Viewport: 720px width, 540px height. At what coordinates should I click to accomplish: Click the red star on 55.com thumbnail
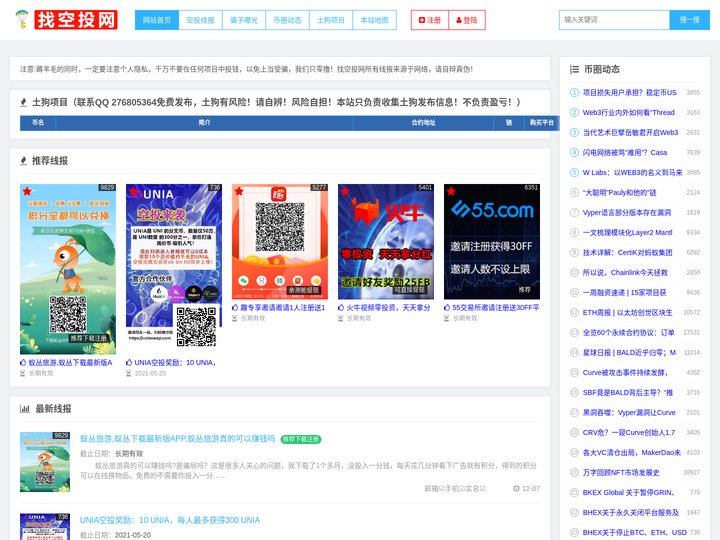pyautogui.click(x=451, y=191)
